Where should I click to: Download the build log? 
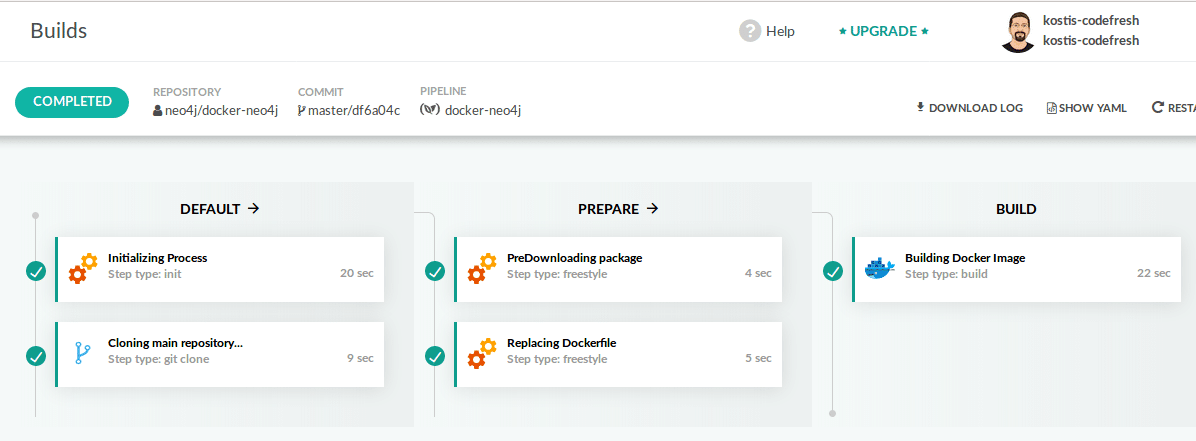969,108
